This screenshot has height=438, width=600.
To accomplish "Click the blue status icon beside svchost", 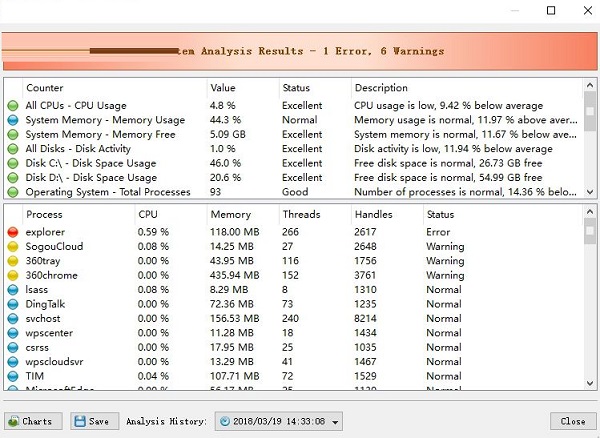I will pos(13,318).
